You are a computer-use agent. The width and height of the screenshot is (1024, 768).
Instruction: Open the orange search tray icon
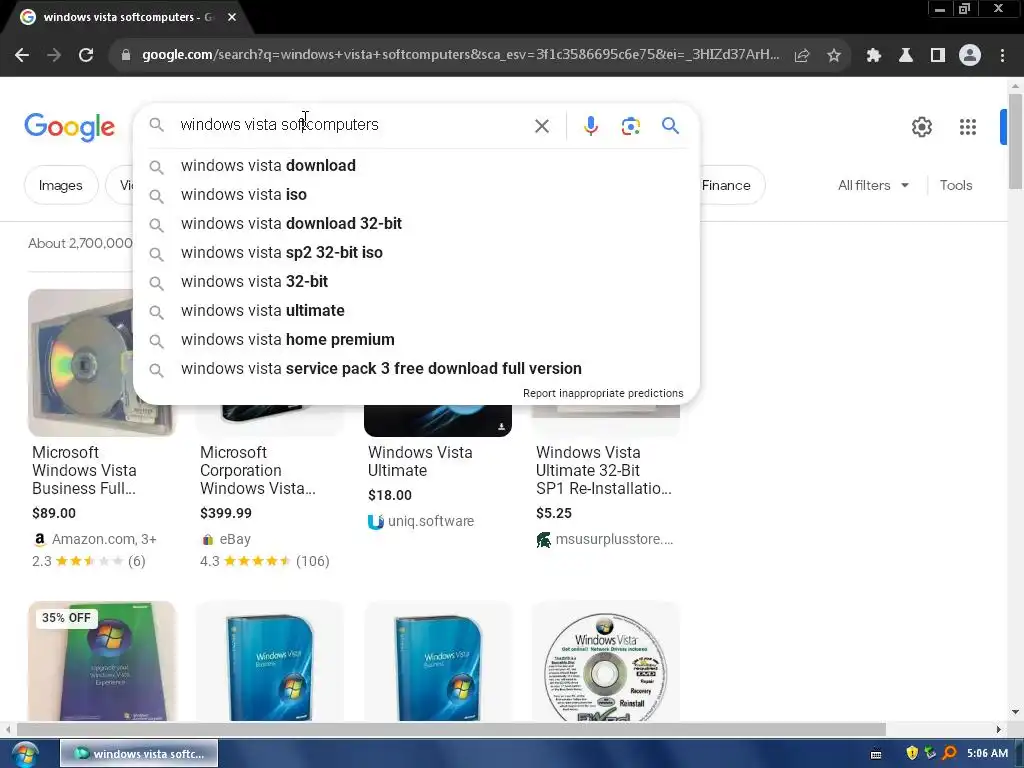pyautogui.click(x=950, y=753)
